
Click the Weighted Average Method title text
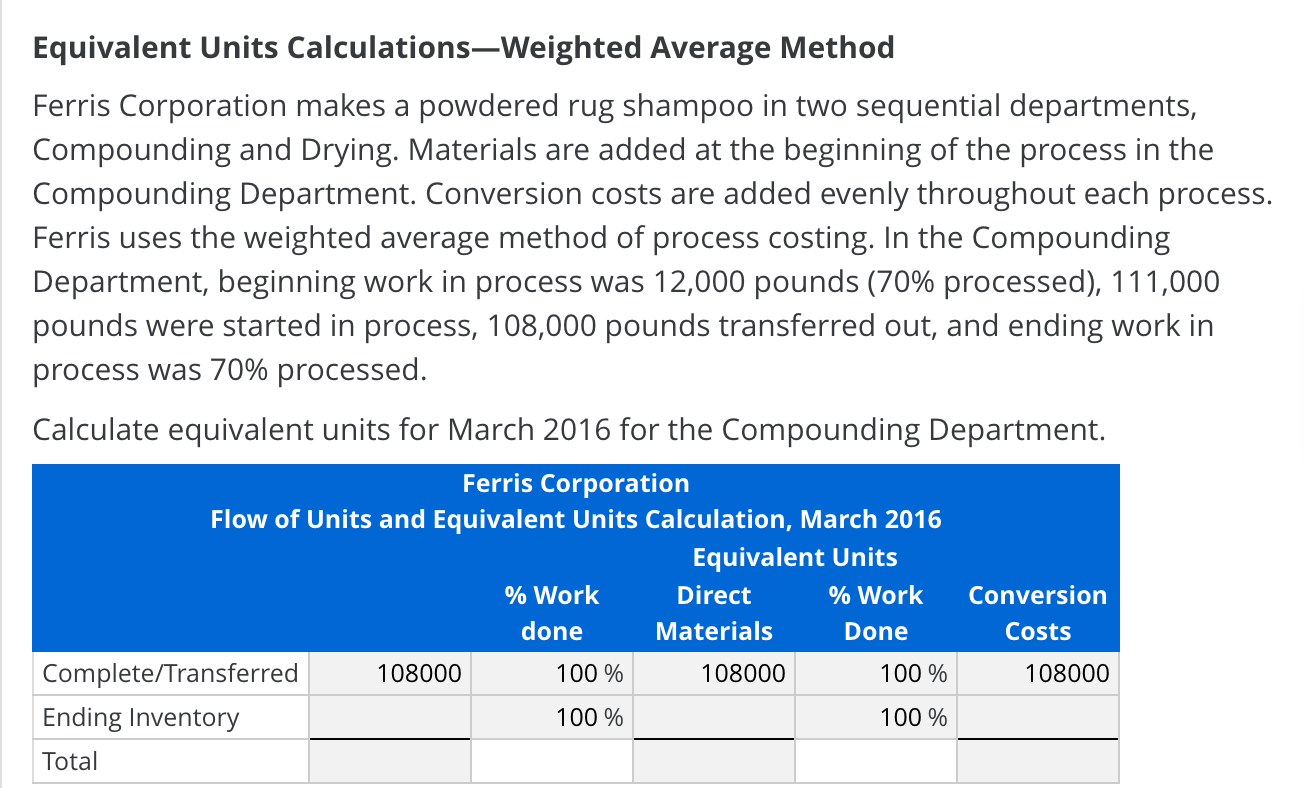(464, 46)
